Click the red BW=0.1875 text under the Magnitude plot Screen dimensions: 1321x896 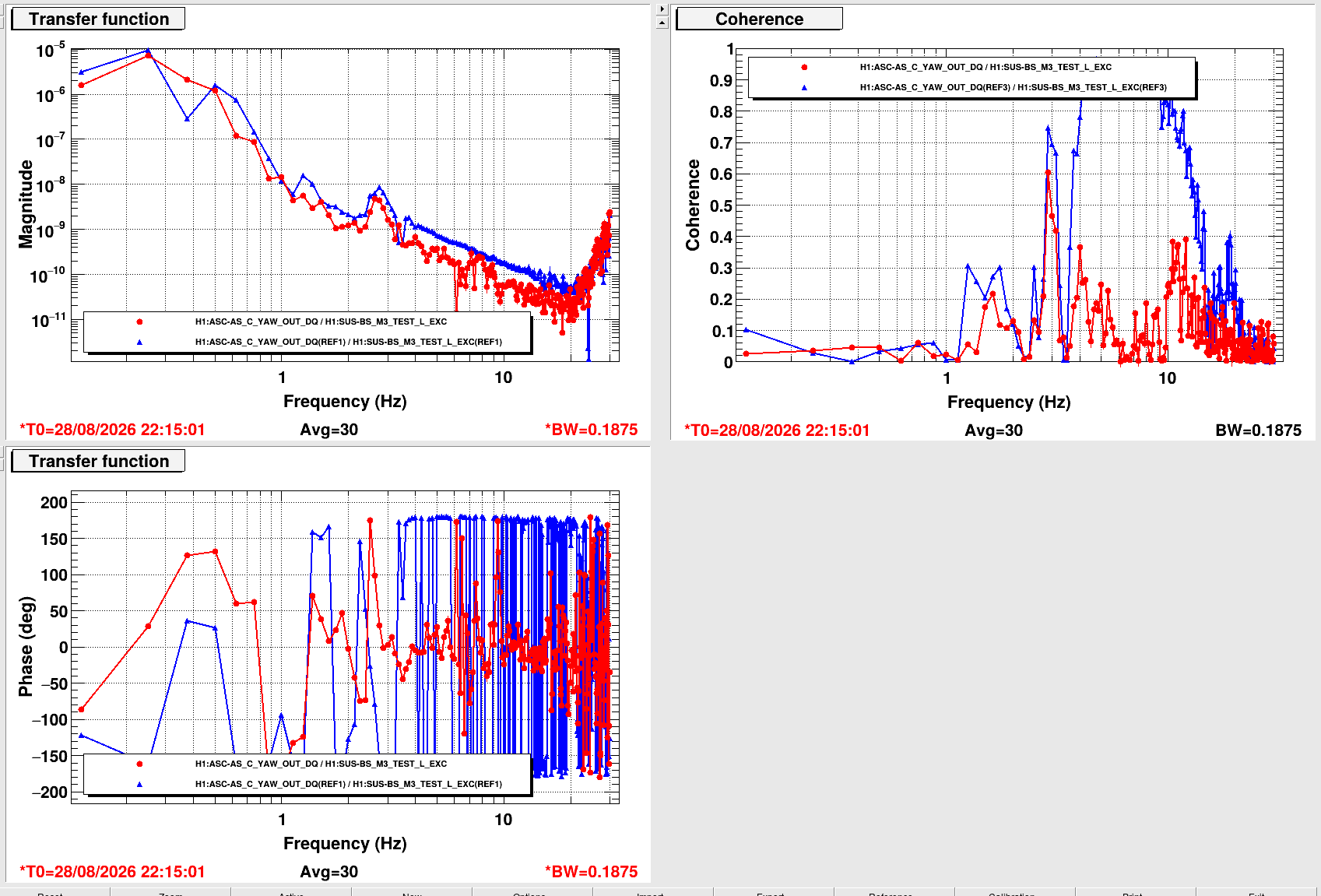pyautogui.click(x=591, y=430)
